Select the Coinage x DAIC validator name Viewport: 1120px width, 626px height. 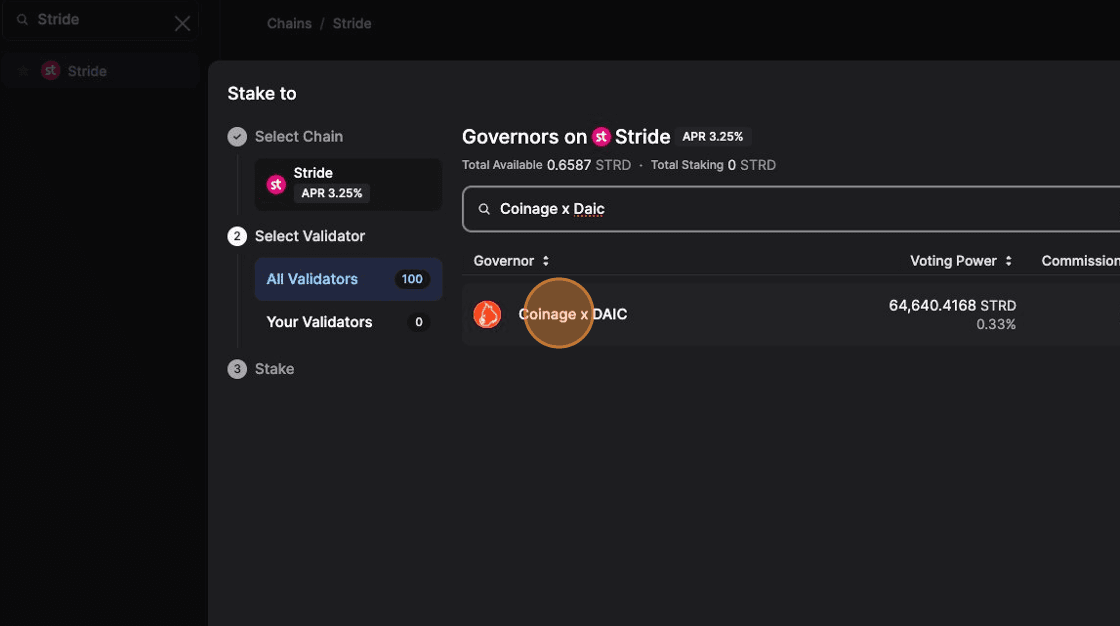pyautogui.click(x=573, y=314)
